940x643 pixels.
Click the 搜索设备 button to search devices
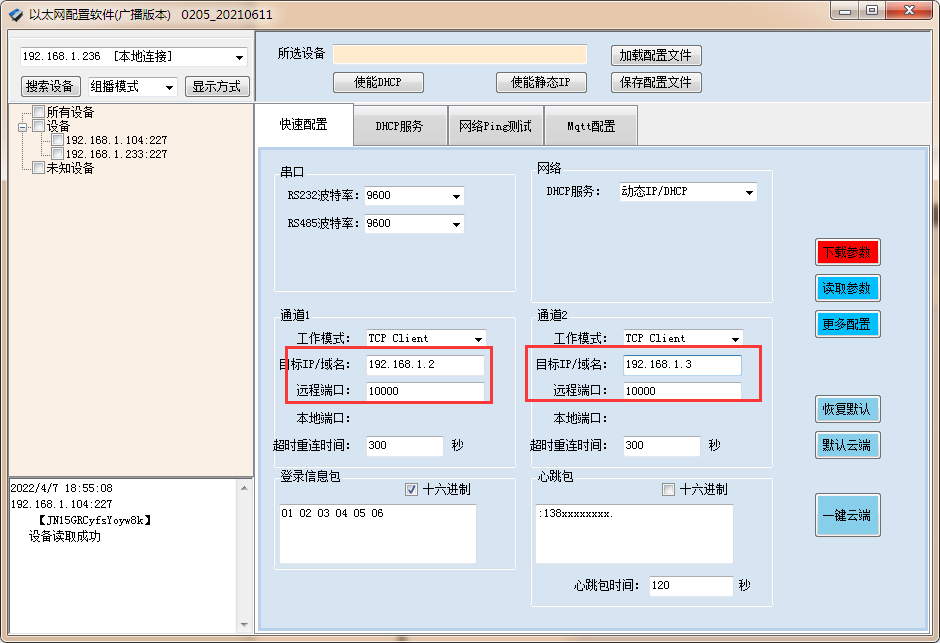coord(50,87)
